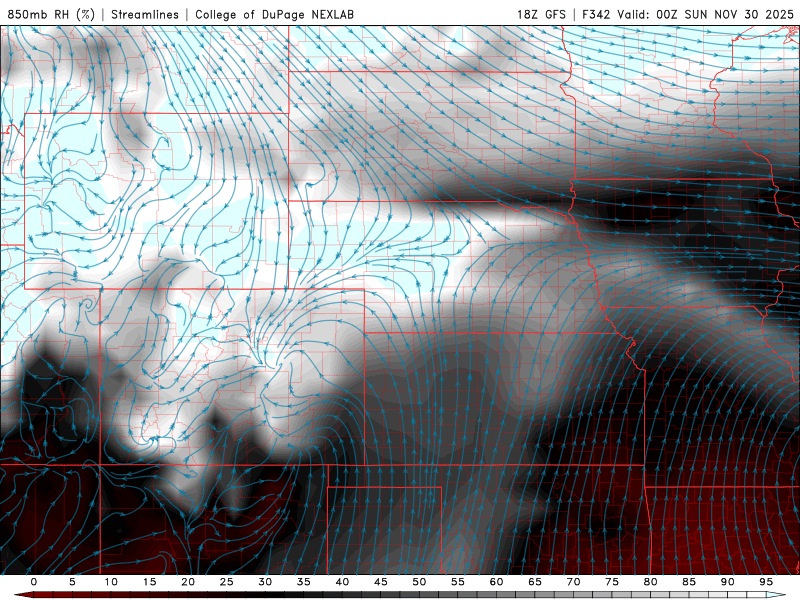
Task: Click the "35" value on the RH scale
Action: tap(304, 582)
